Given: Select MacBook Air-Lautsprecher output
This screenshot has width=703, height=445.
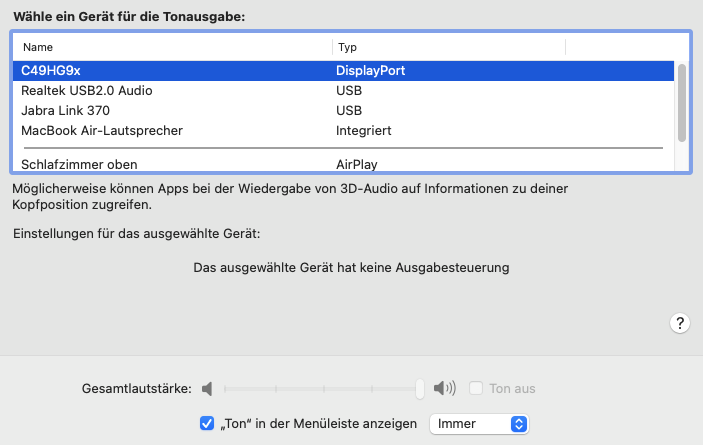Looking at the screenshot, I should tap(102, 130).
